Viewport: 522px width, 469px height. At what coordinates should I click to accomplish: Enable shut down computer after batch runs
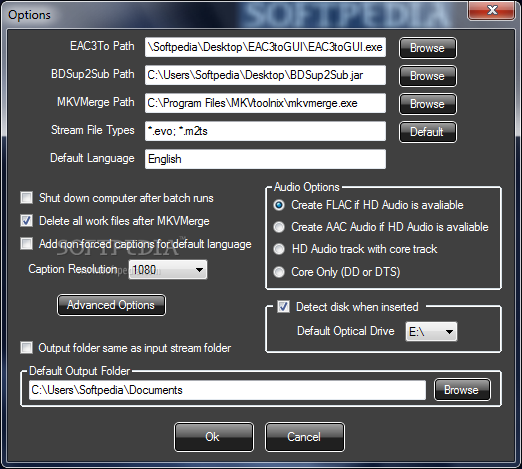[x=27, y=197]
